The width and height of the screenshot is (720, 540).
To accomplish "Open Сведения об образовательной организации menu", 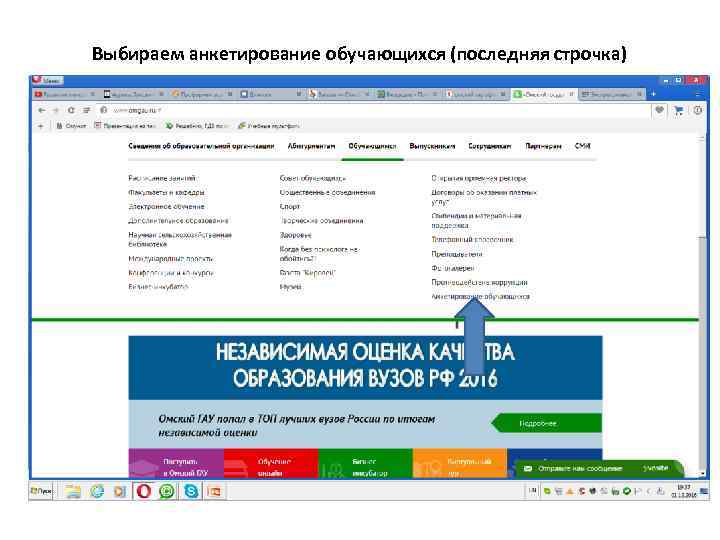I will (x=201, y=146).
